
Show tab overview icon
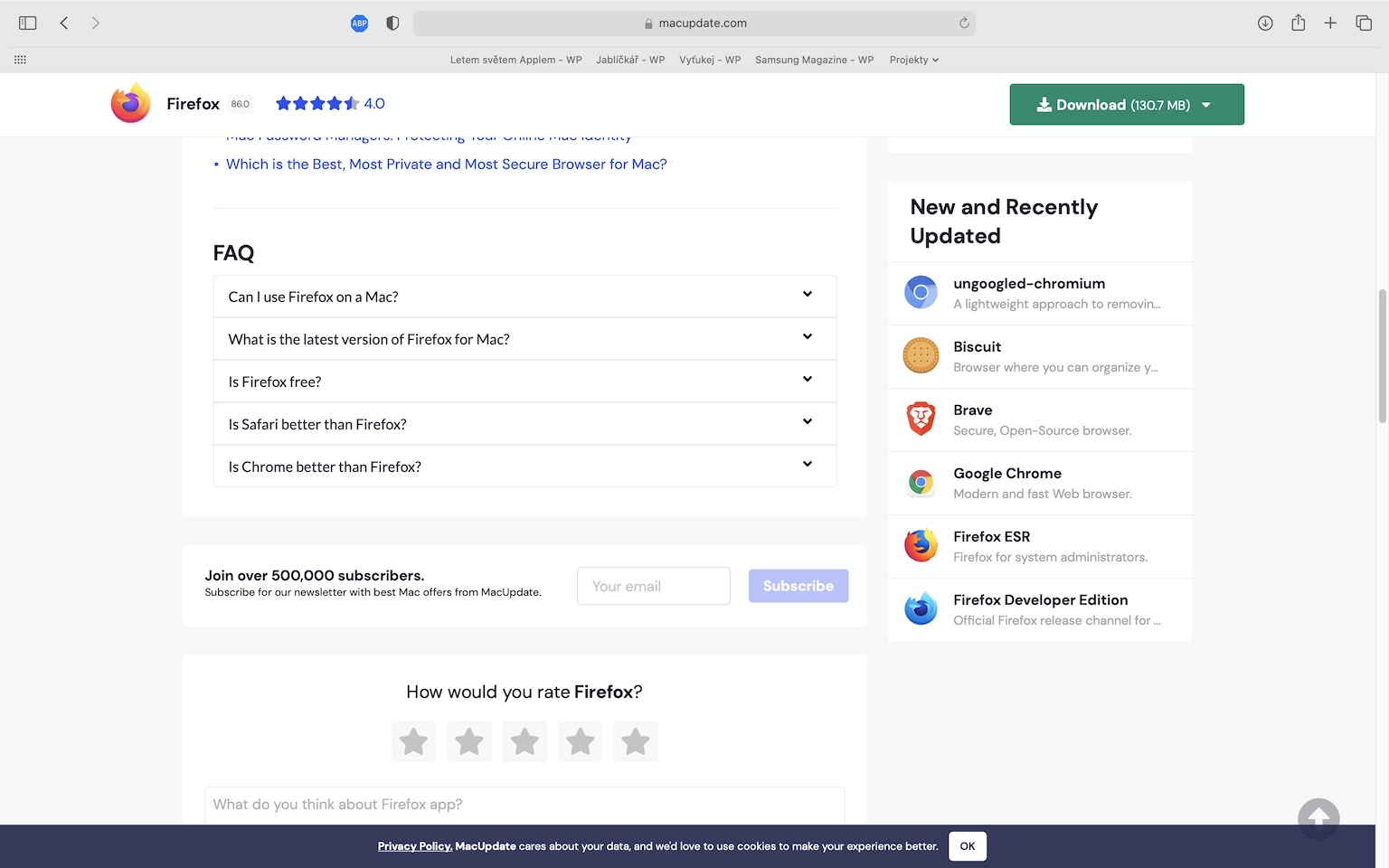pos(1364,23)
